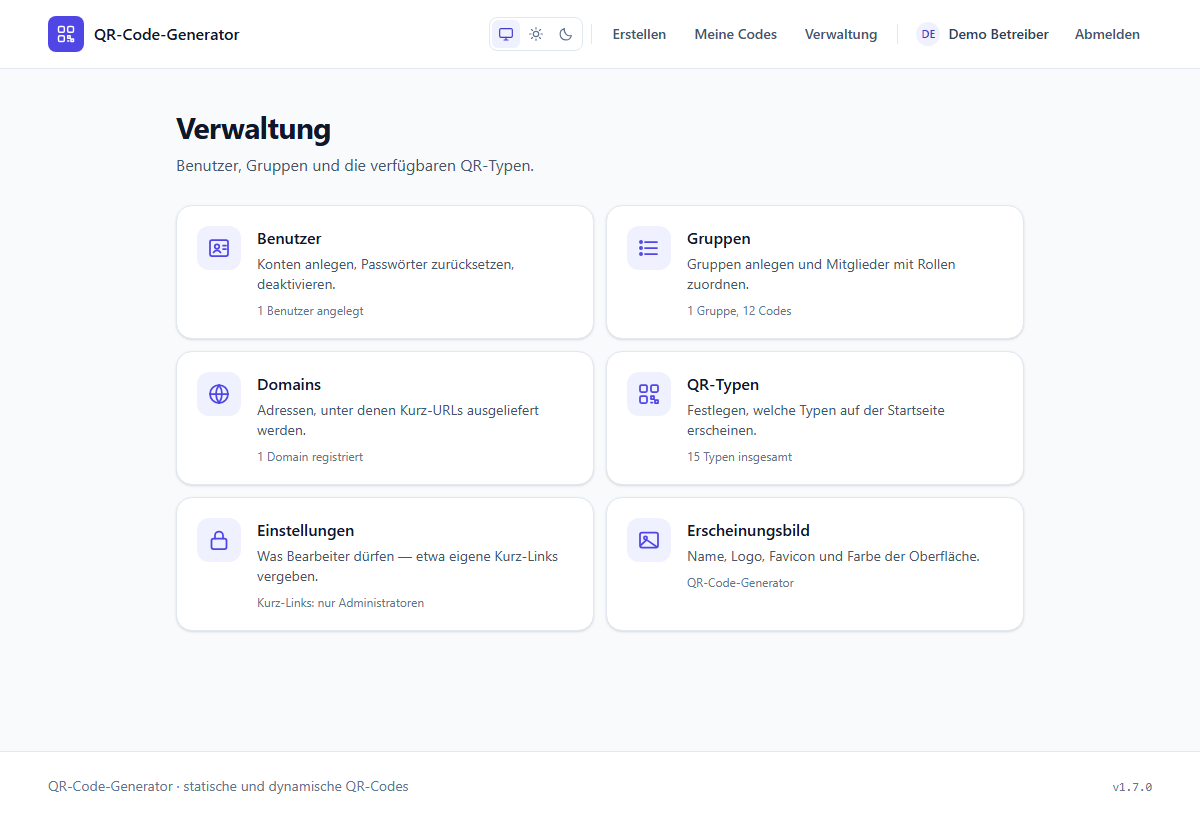
Task: Click the subtitle 'Benutzer, Gruppen und die verfügbaren QR-Typen.'
Action: click(x=355, y=166)
